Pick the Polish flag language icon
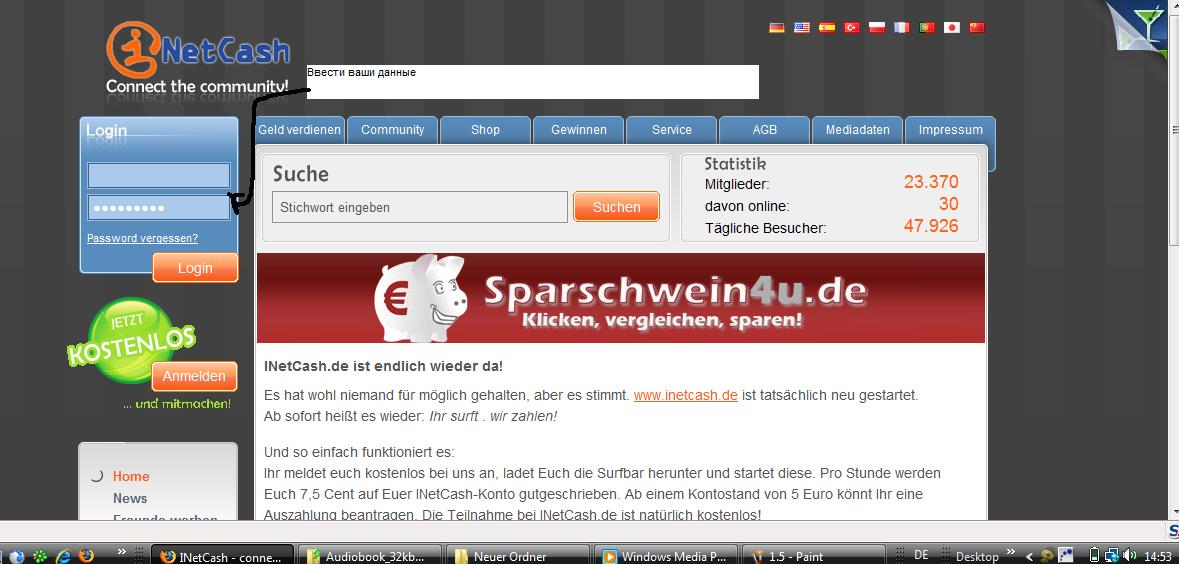The width and height of the screenshot is (1179, 564). (x=877, y=28)
